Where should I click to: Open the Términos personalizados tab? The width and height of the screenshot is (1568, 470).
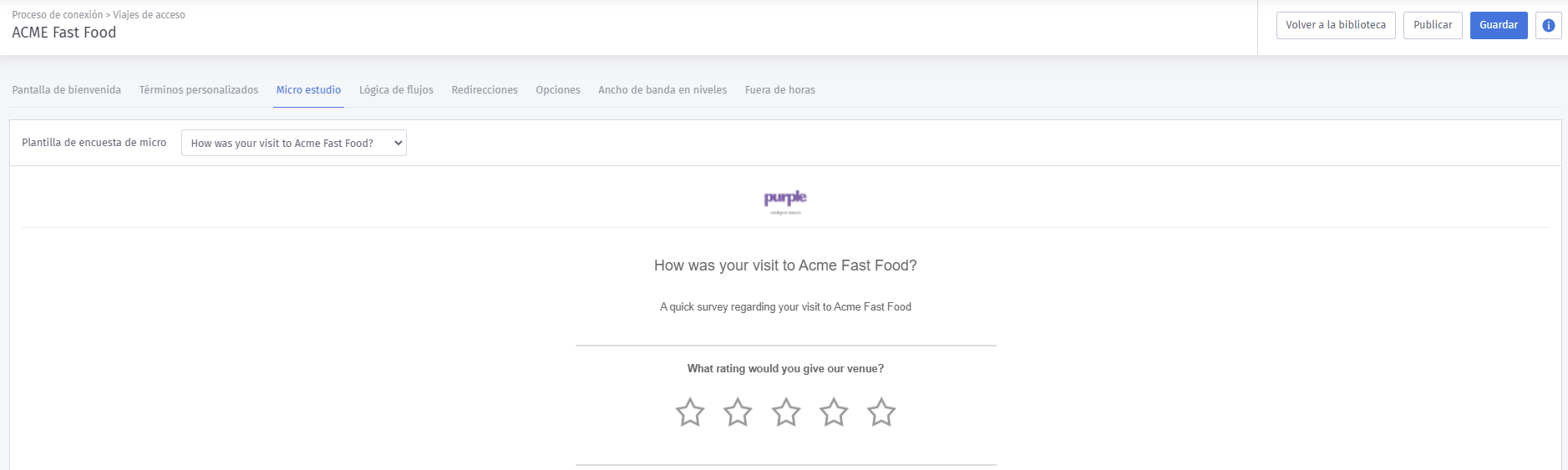coord(199,90)
